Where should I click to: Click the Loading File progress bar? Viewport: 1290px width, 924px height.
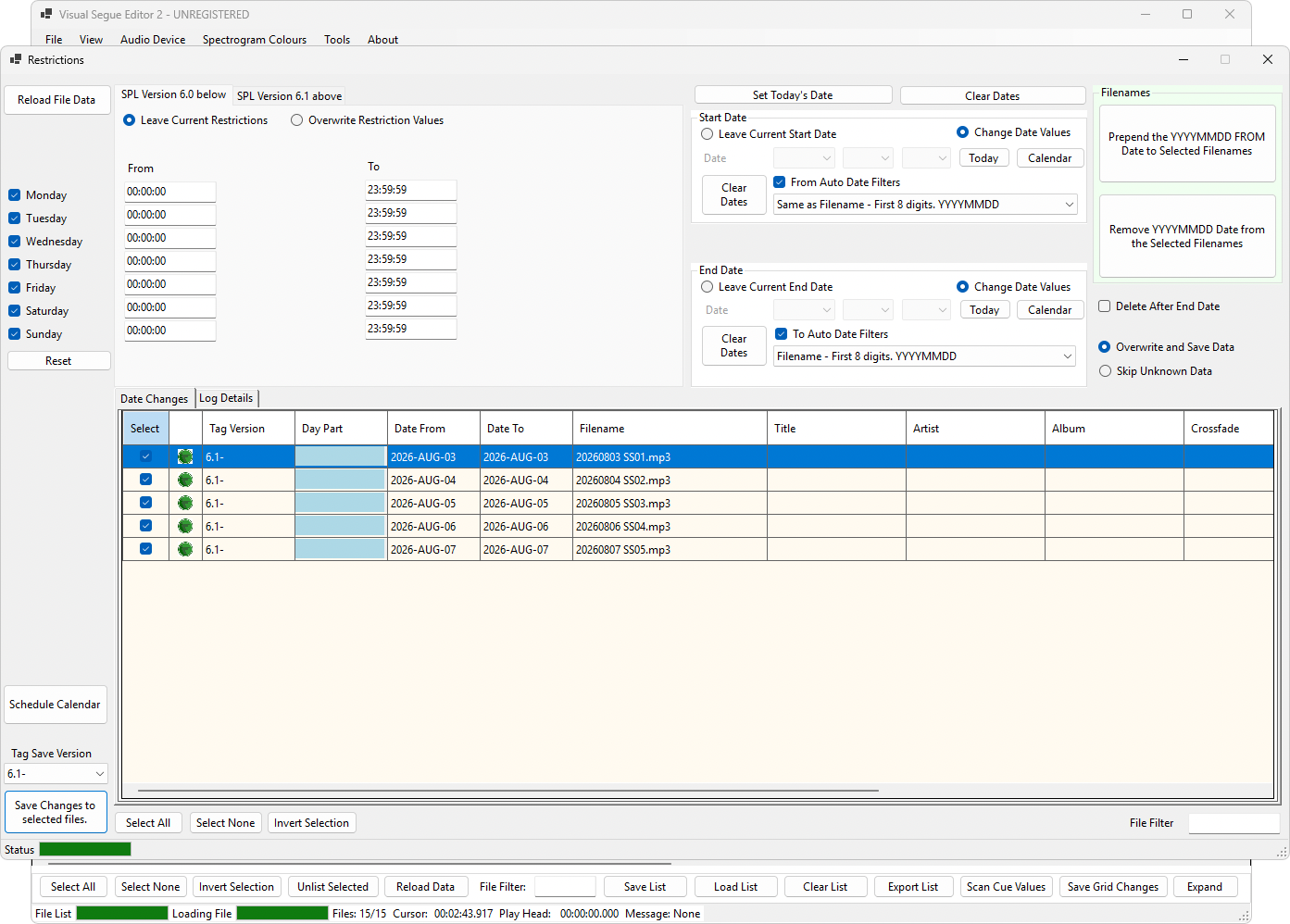(282, 913)
